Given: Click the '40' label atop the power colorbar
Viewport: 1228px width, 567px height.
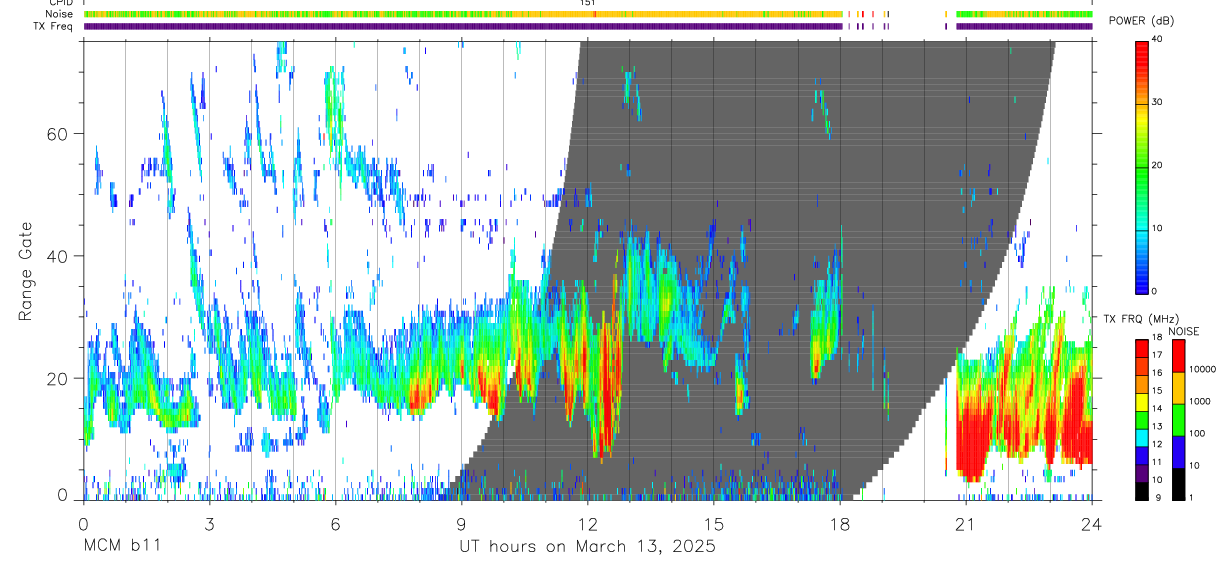Looking at the screenshot, I should tap(1159, 40).
